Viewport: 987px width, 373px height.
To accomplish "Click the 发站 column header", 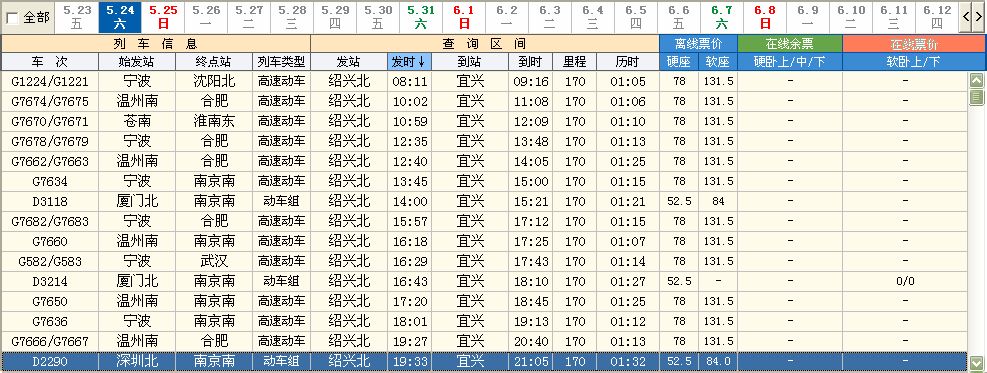I will point(349,62).
